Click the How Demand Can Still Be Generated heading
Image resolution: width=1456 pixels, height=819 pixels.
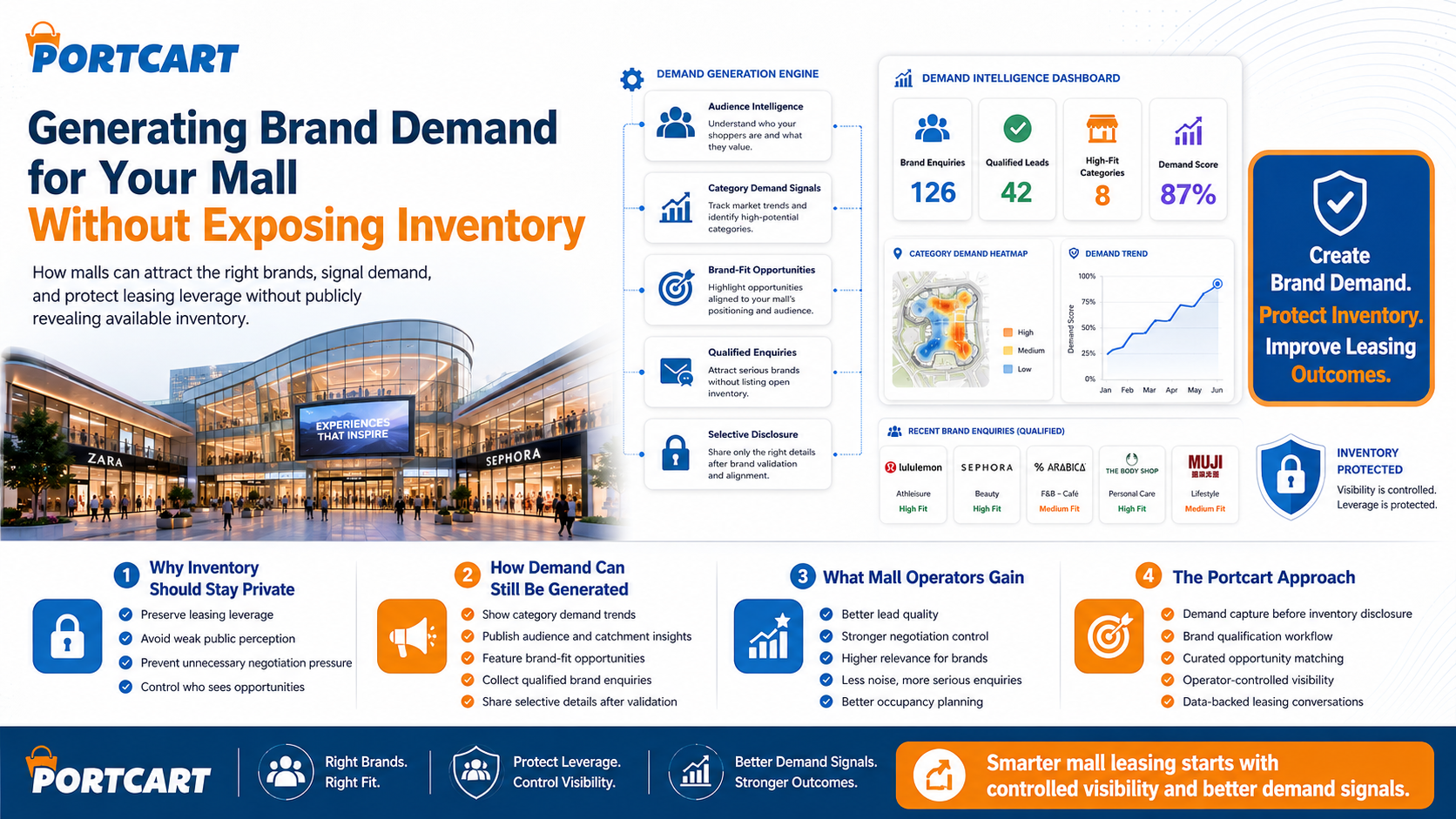pyautogui.click(x=559, y=578)
